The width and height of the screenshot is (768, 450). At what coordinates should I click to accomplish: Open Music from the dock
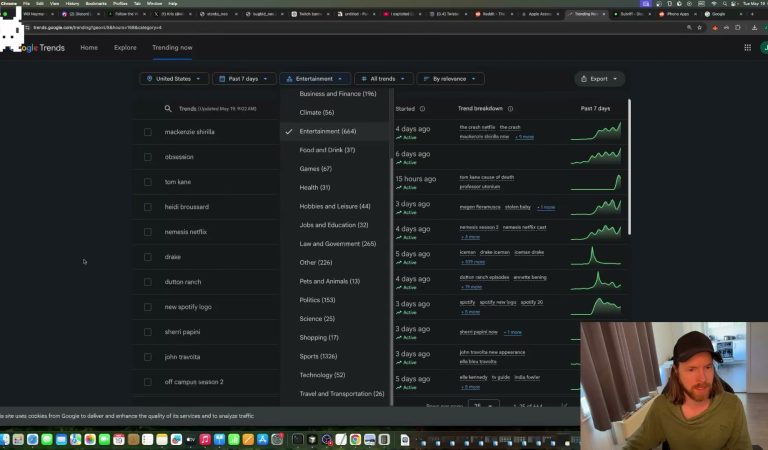pyautogui.click(x=205, y=439)
